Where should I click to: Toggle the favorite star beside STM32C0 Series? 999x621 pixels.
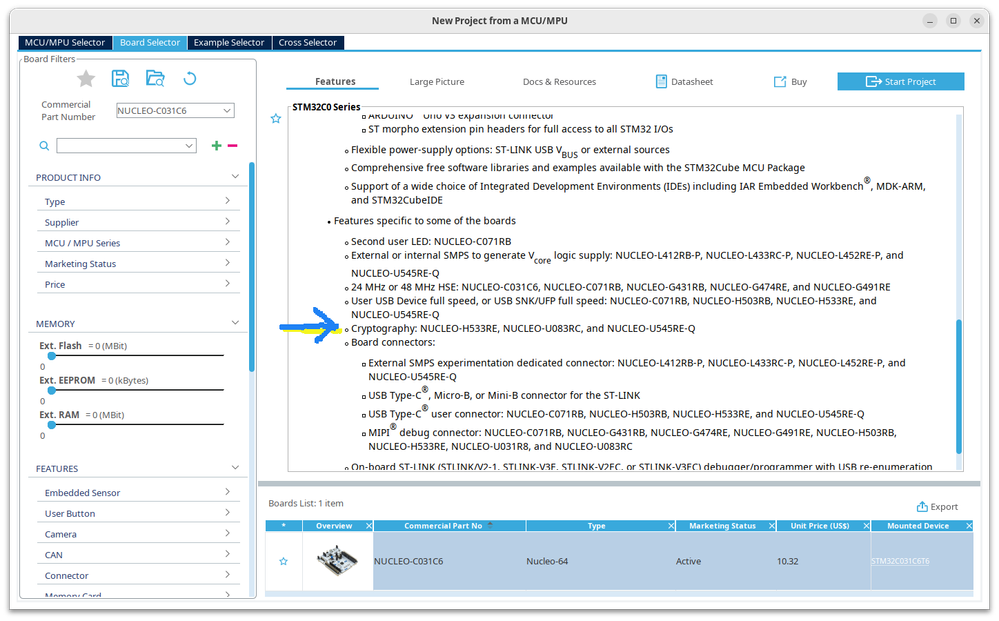[x=276, y=118]
